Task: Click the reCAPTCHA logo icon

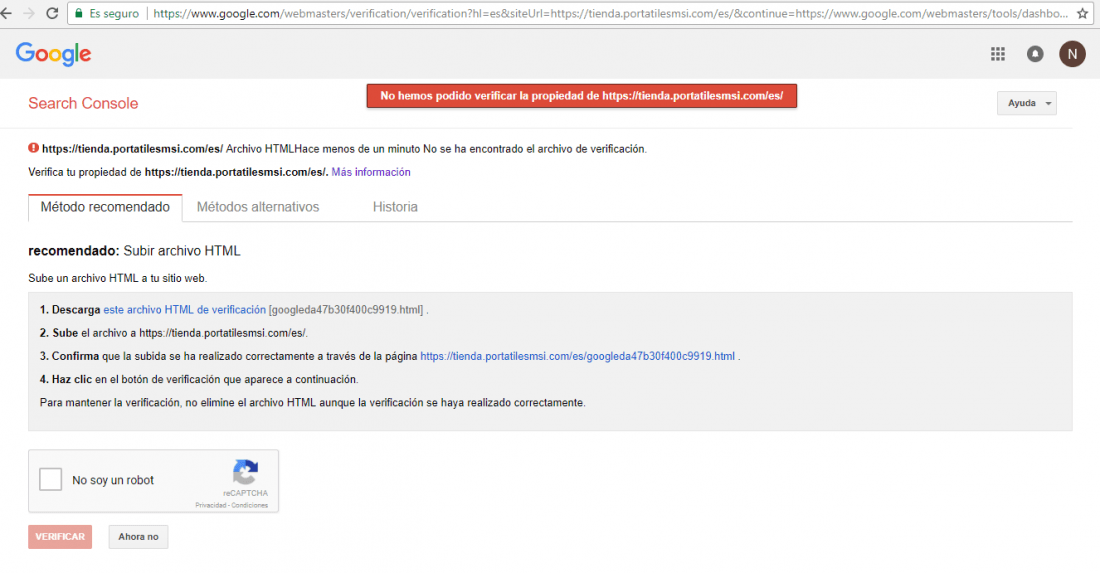Action: point(246,472)
